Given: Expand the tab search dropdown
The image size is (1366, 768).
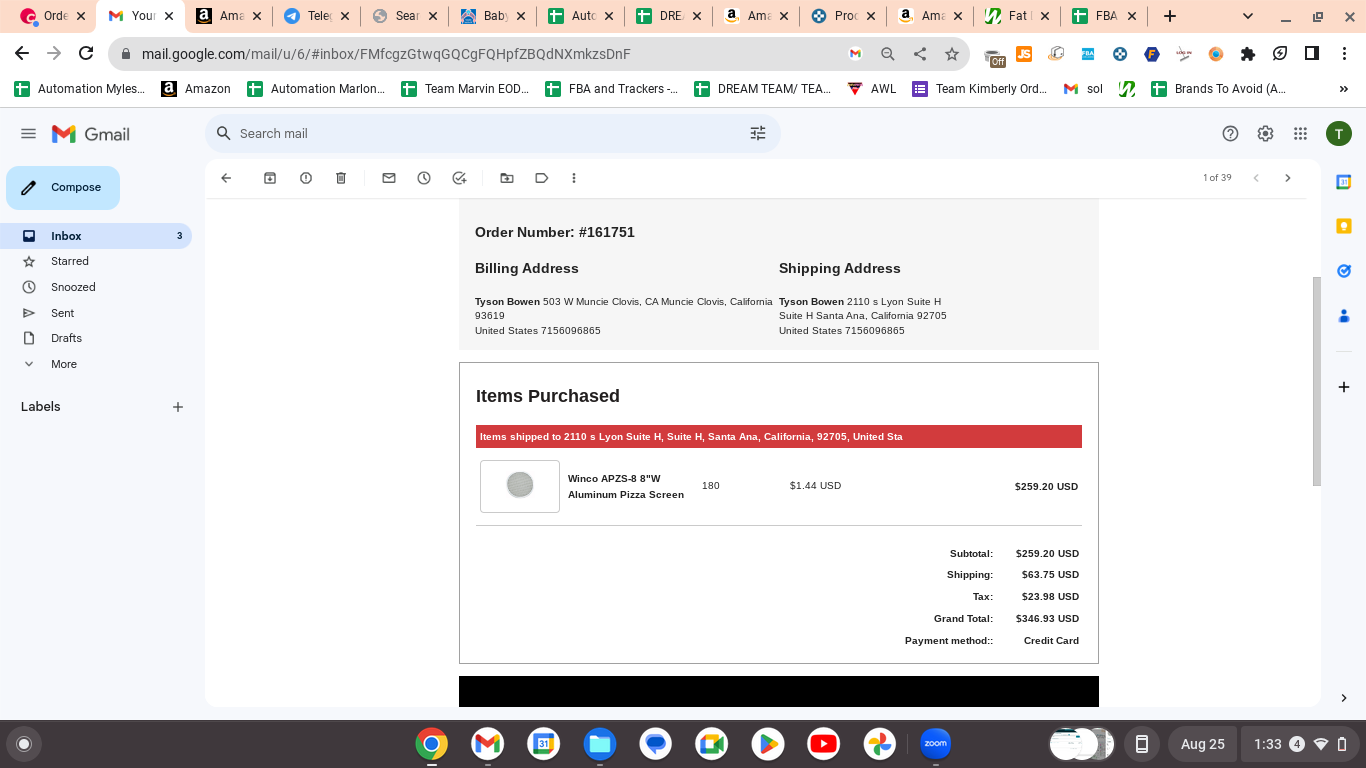Looking at the screenshot, I should [x=1248, y=16].
